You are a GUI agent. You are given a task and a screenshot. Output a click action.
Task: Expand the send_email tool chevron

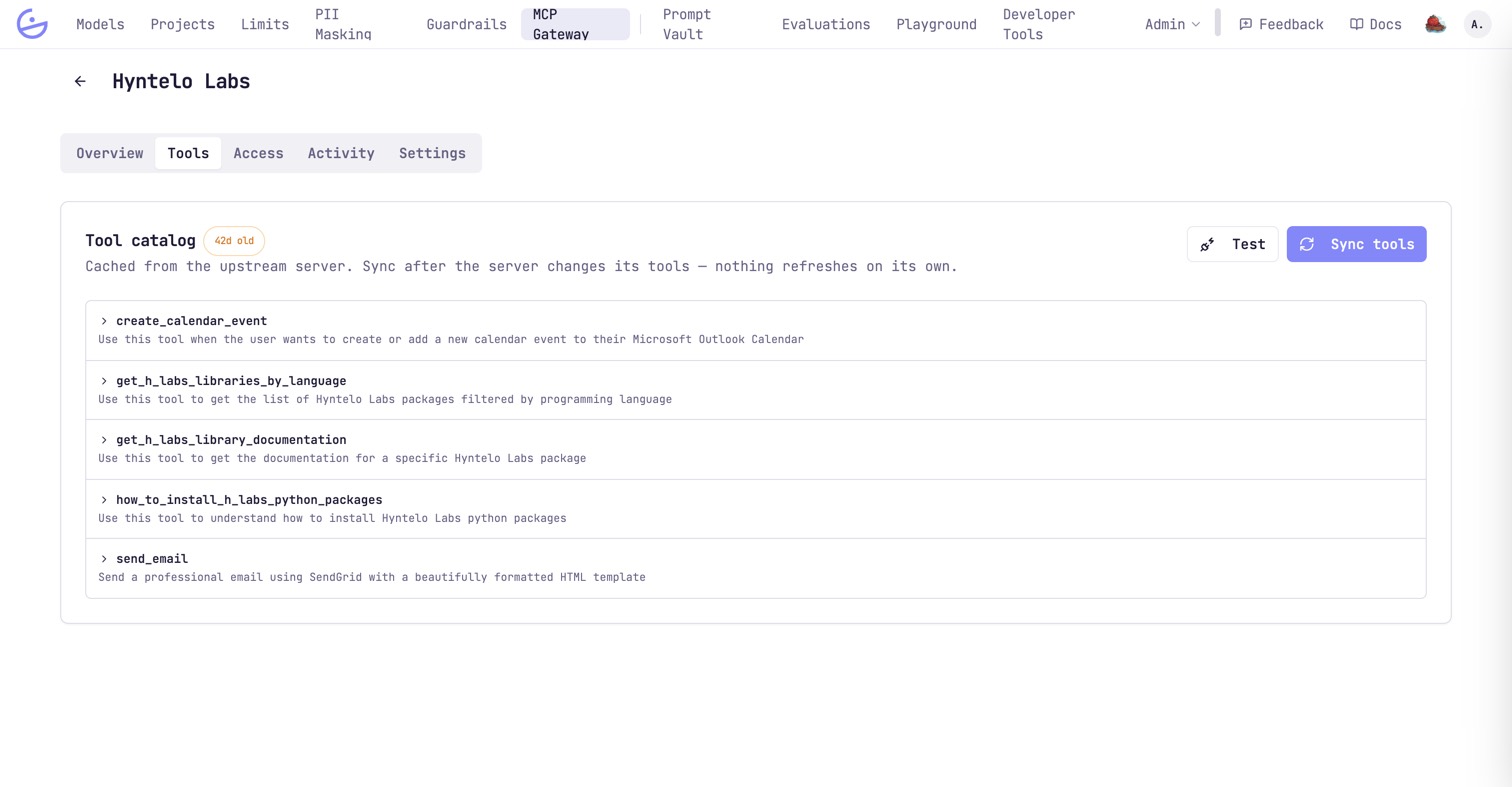pyautogui.click(x=104, y=559)
